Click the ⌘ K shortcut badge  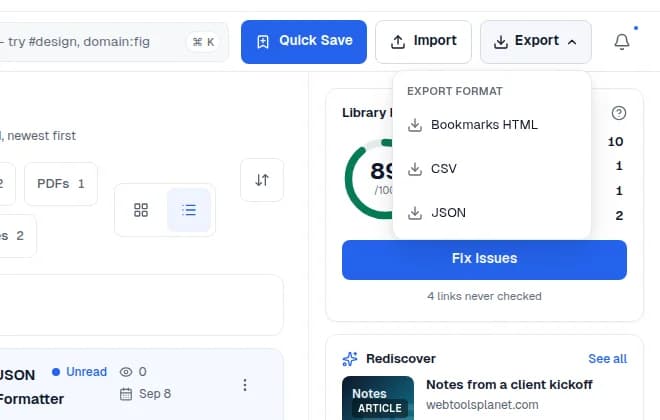203,42
